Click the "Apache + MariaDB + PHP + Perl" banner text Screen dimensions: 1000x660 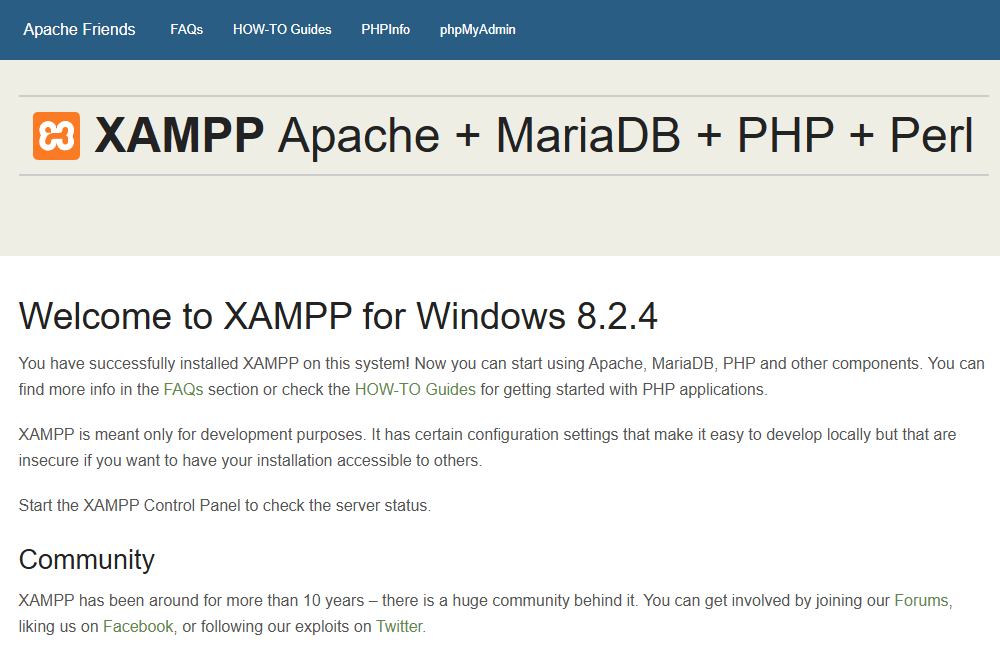click(x=625, y=136)
